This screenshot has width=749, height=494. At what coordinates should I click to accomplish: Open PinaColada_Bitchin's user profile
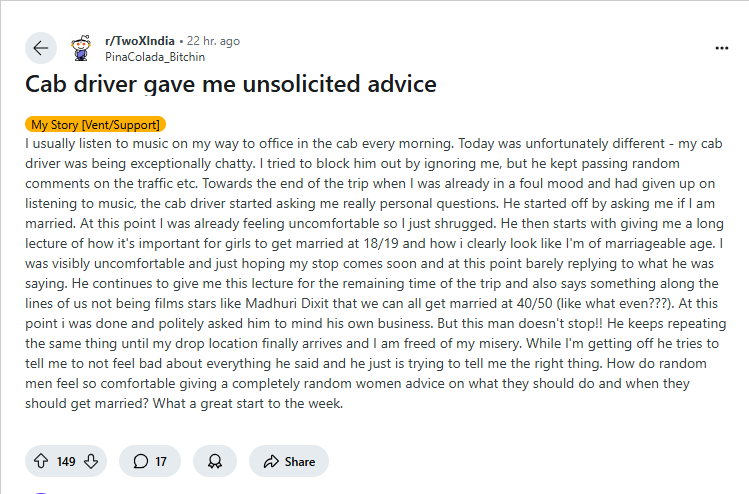tap(154, 57)
